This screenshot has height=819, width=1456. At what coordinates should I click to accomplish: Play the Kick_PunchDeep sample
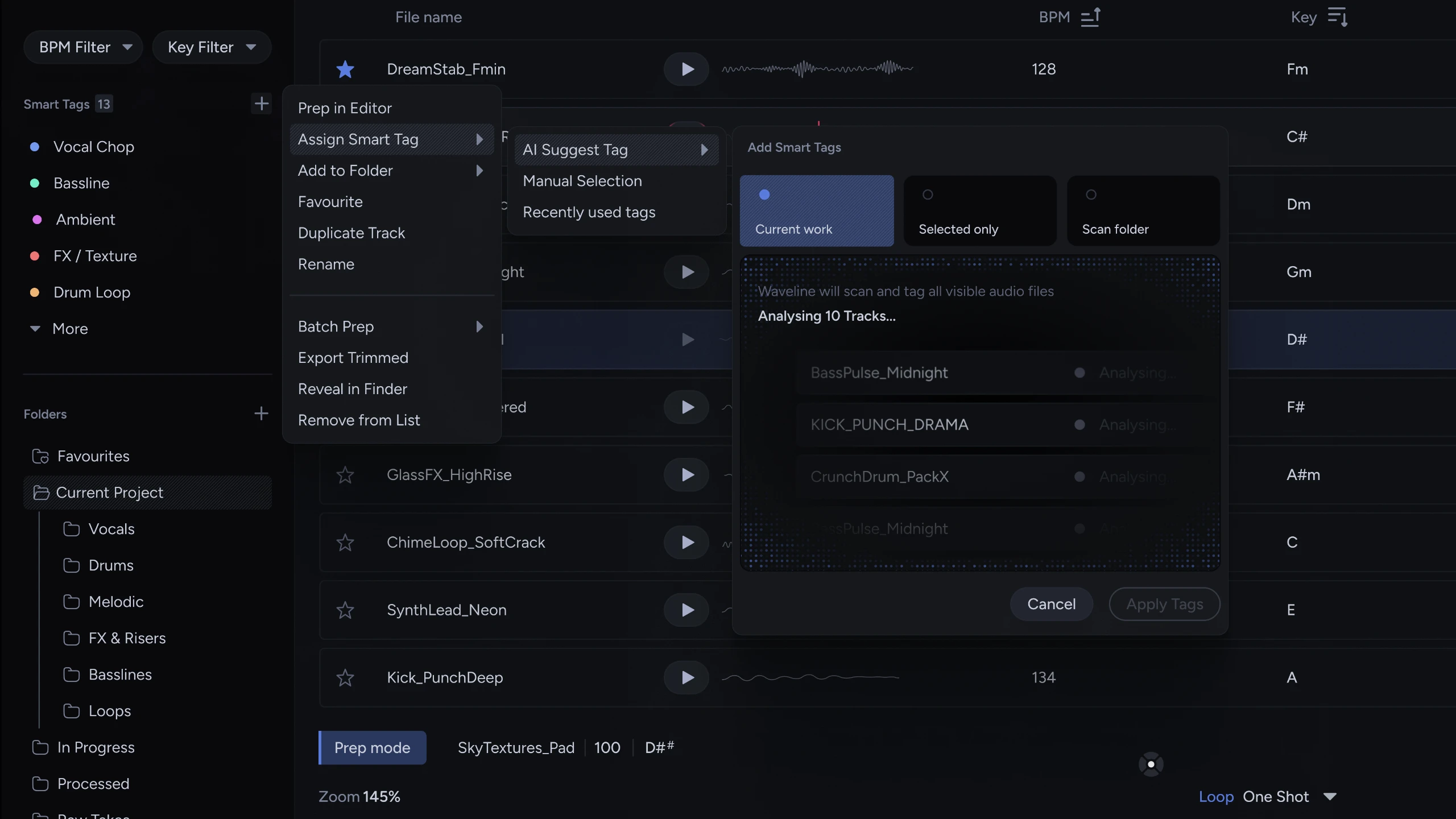pyautogui.click(x=686, y=678)
